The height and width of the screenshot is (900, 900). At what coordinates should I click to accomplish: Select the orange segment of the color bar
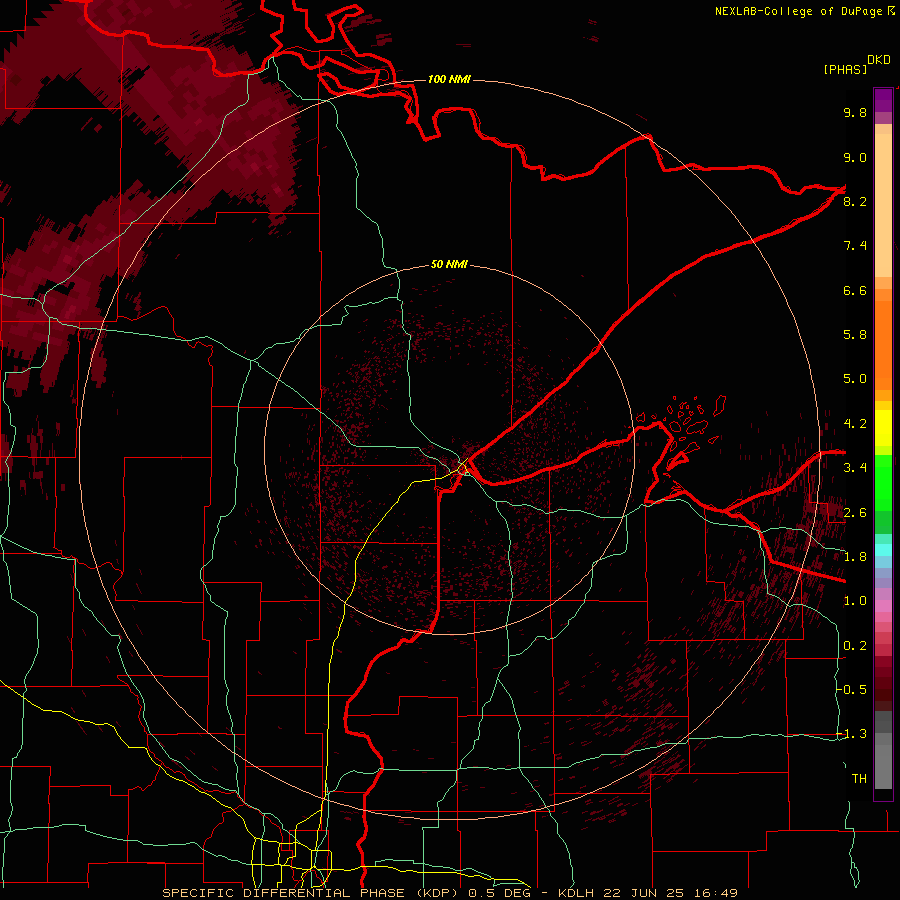(883, 344)
